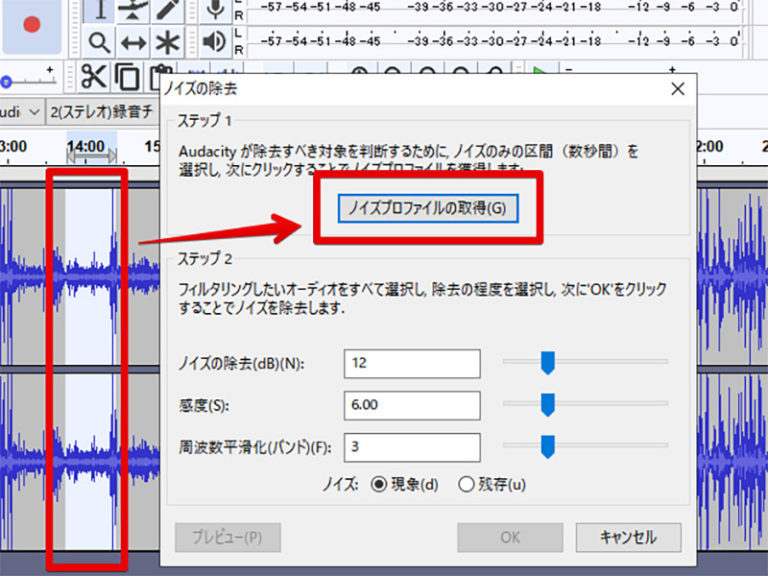Click the ノイズの除去(dB) slider handle

[548, 363]
